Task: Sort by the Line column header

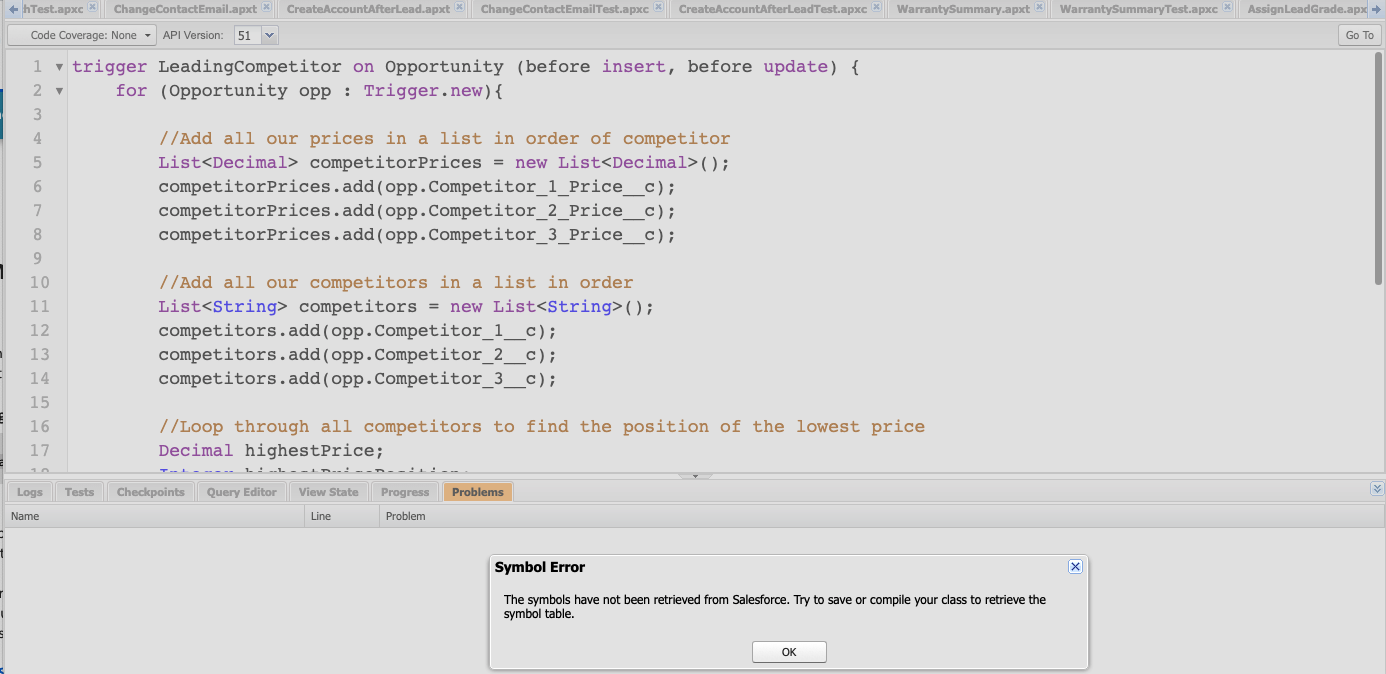Action: tap(342, 516)
